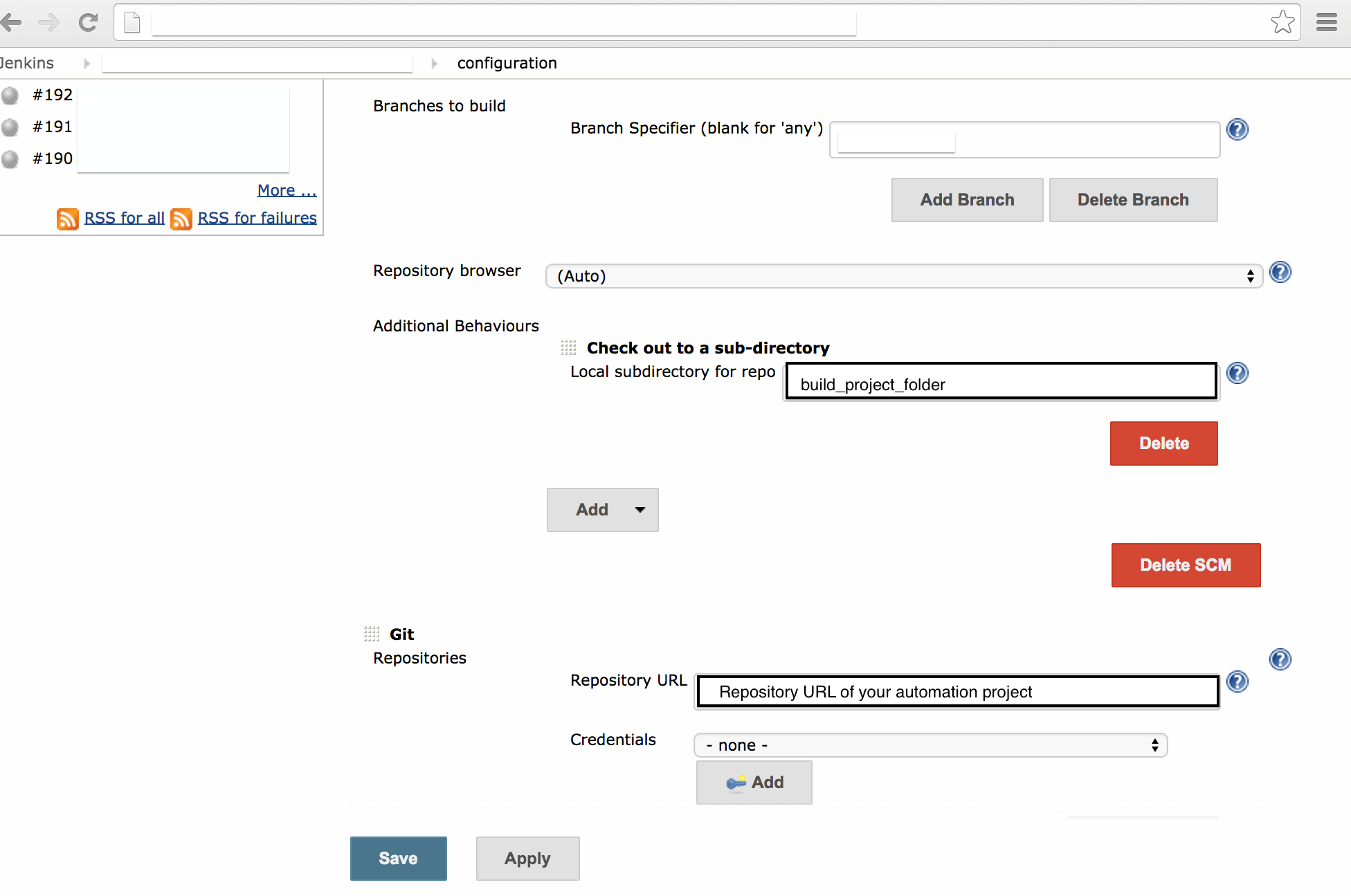Image resolution: width=1351 pixels, height=896 pixels.
Task: Open the browser hamburger menu
Action: (1326, 22)
